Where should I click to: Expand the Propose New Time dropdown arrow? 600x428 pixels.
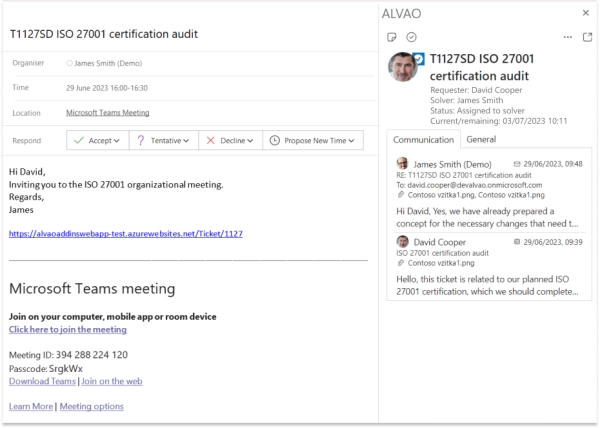point(351,141)
